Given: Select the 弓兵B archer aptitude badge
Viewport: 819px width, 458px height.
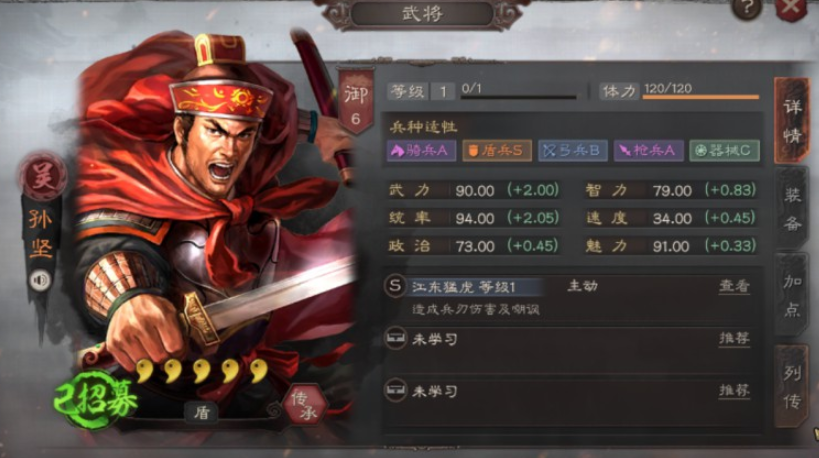Looking at the screenshot, I should point(572,150).
